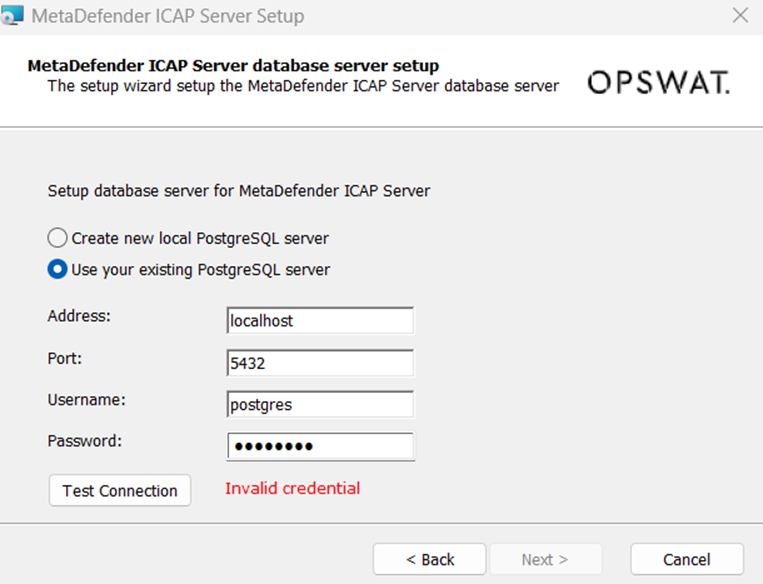
Task: Go Back to the previous setup step
Action: pyautogui.click(x=430, y=559)
